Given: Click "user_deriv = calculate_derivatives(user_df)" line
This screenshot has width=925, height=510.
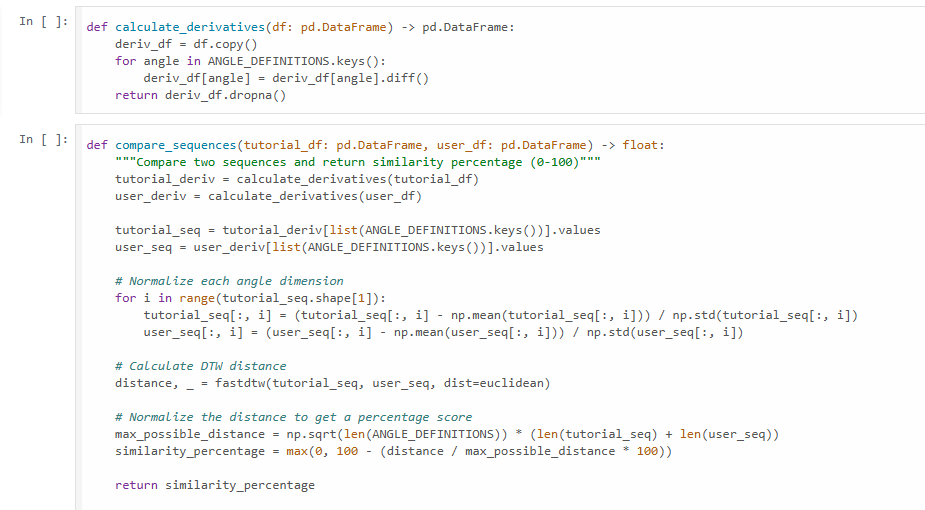Looking at the screenshot, I should [268, 196].
